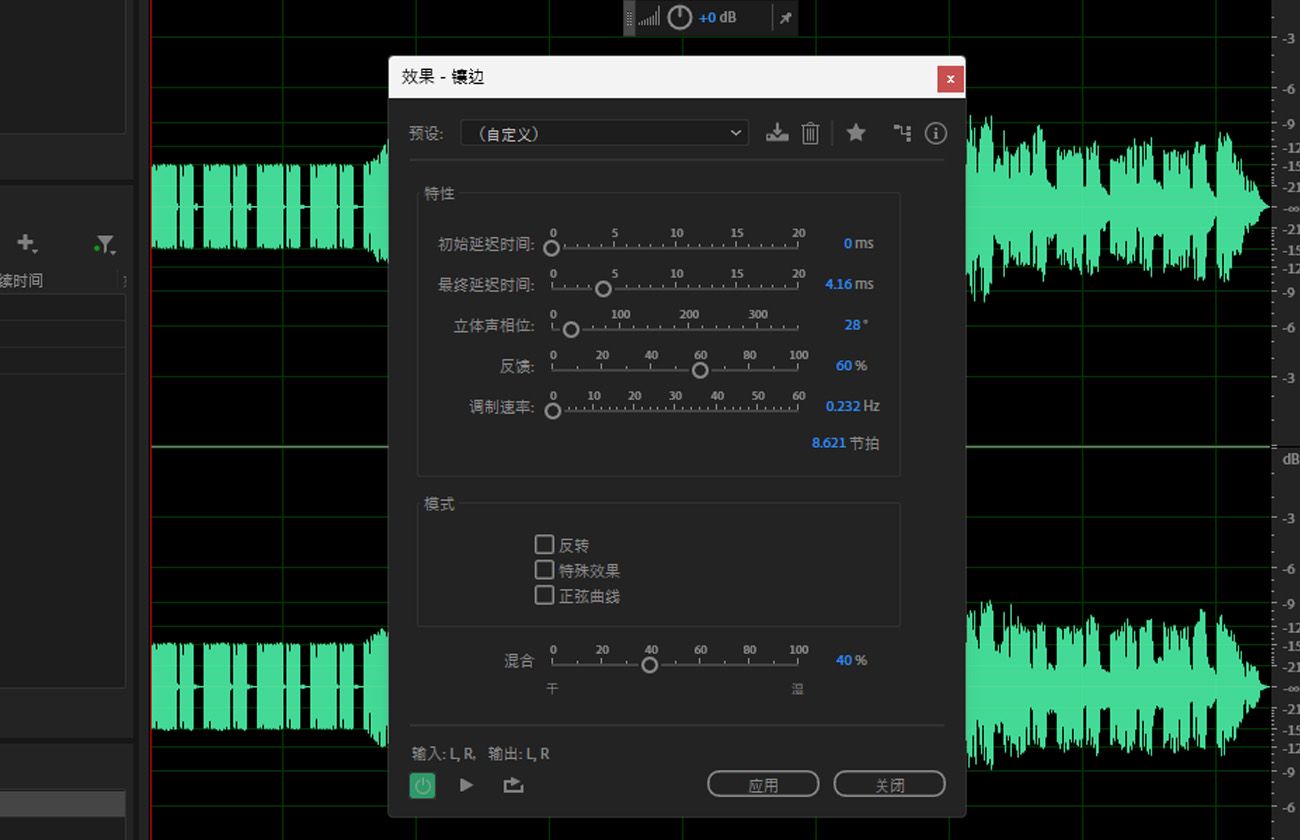Play the effect preview
This screenshot has width=1300, height=840.
[466, 785]
